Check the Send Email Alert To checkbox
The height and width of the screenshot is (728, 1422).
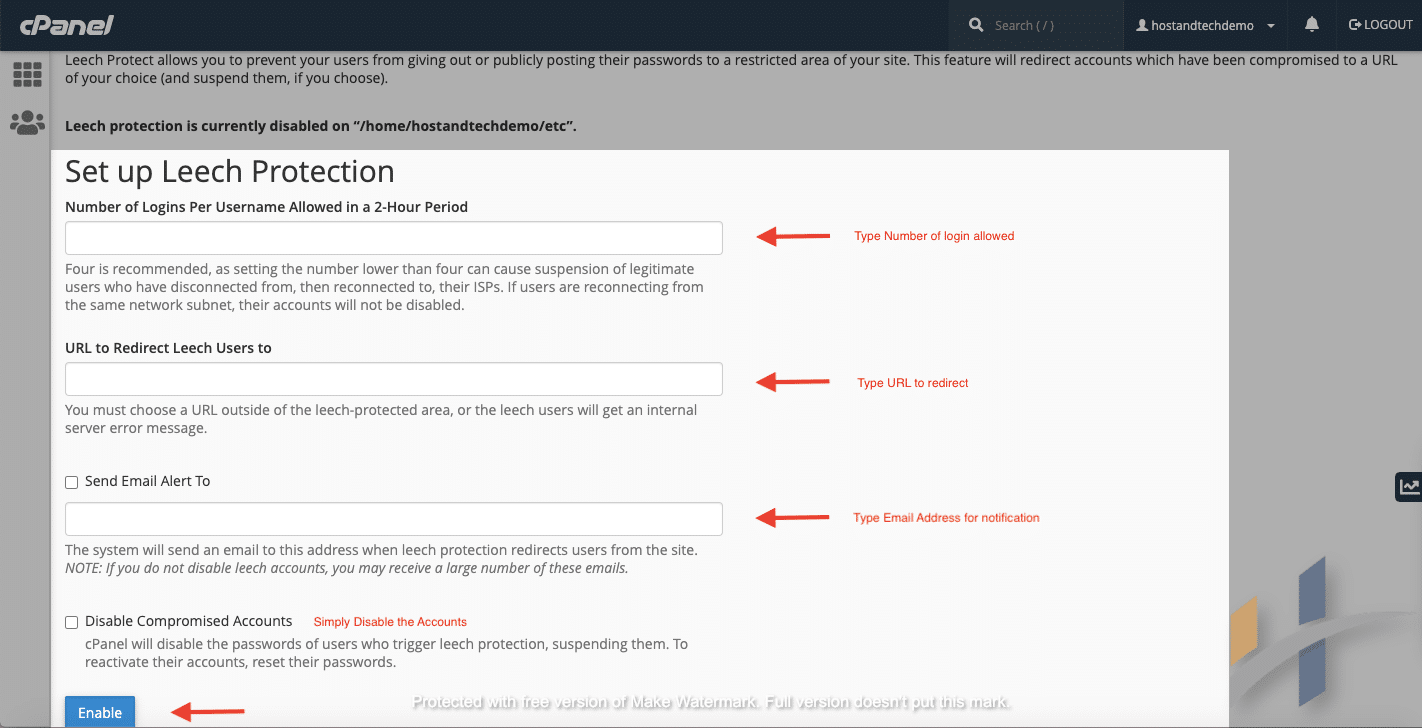point(71,482)
